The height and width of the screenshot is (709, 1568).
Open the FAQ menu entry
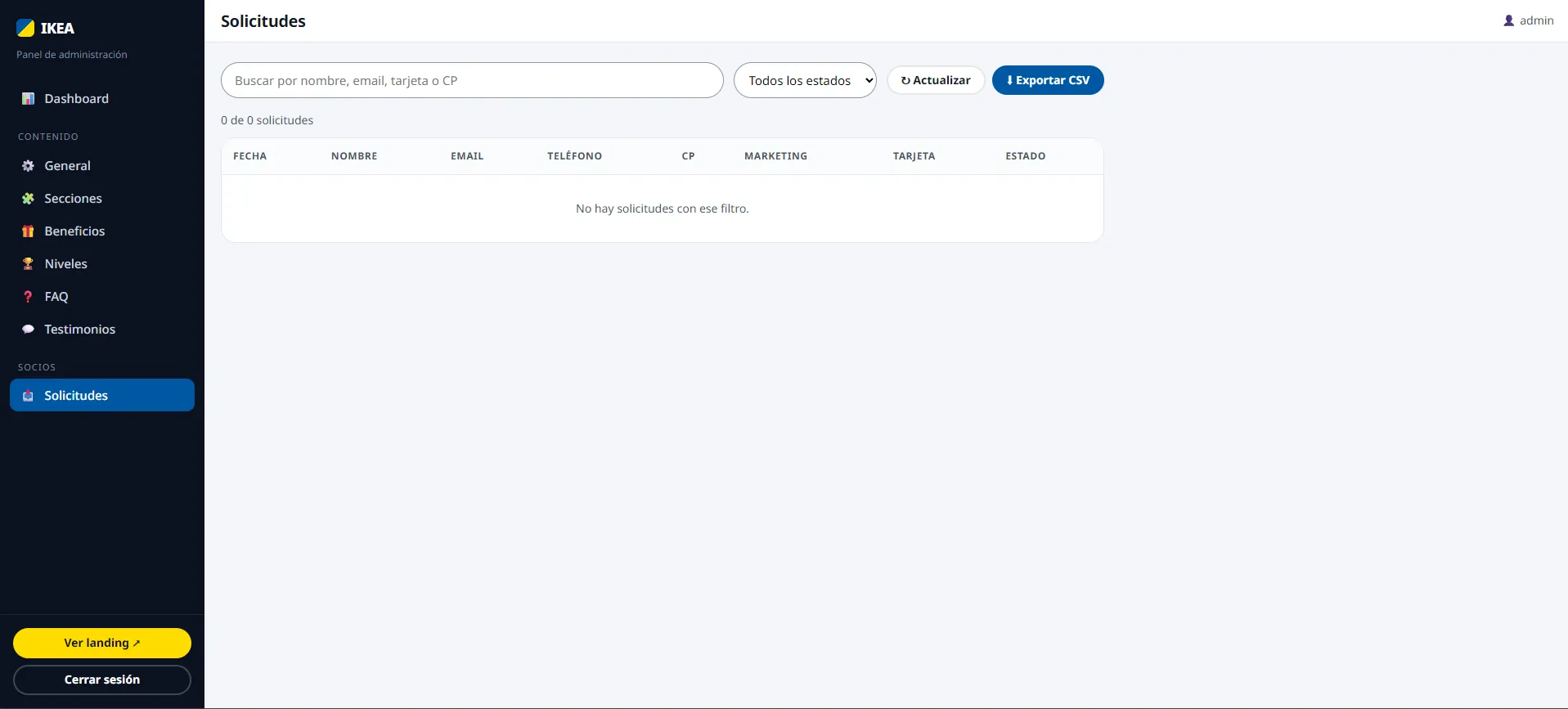click(x=102, y=297)
